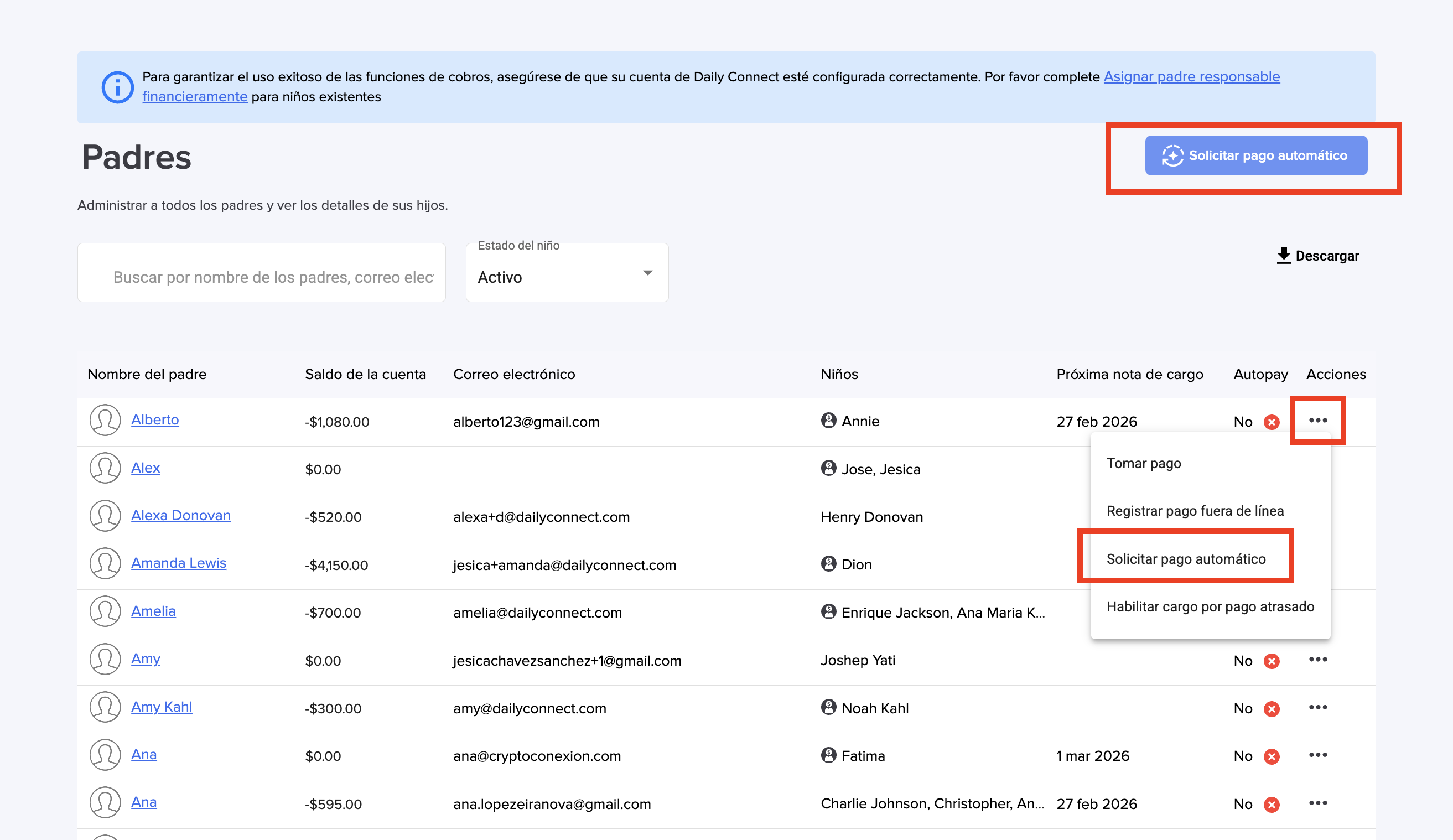
Task: Click Alberto's autopay red X status icon
Action: [x=1272, y=422]
